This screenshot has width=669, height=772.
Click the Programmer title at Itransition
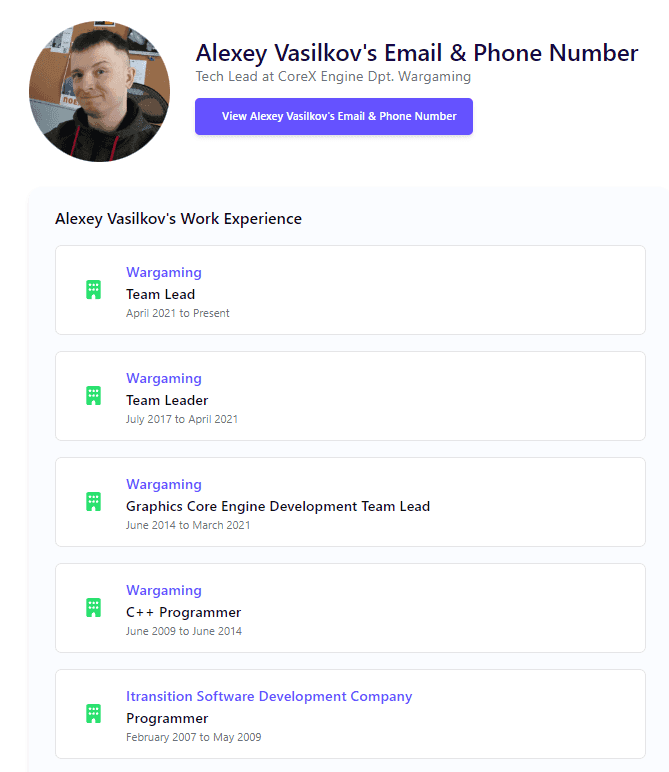tap(167, 719)
